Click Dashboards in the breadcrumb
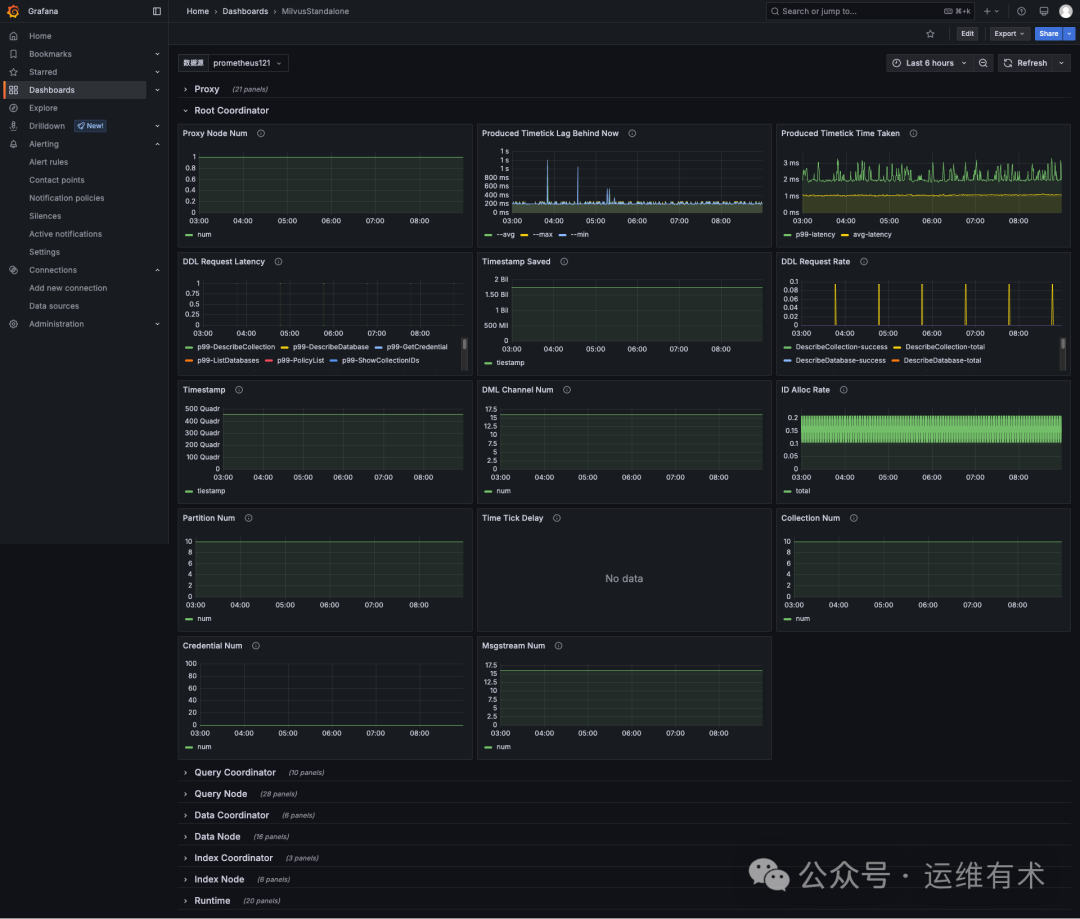Screen dimensions: 1080x919 245,11
